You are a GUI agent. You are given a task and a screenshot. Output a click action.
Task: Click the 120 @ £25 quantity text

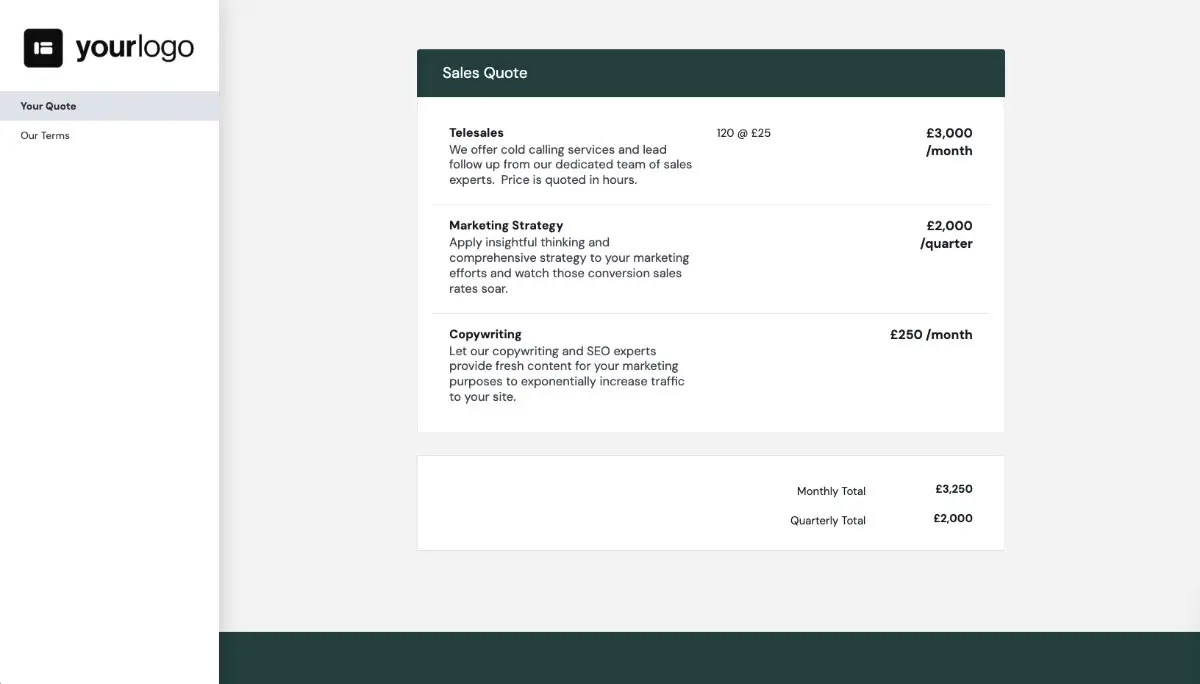tap(742, 132)
